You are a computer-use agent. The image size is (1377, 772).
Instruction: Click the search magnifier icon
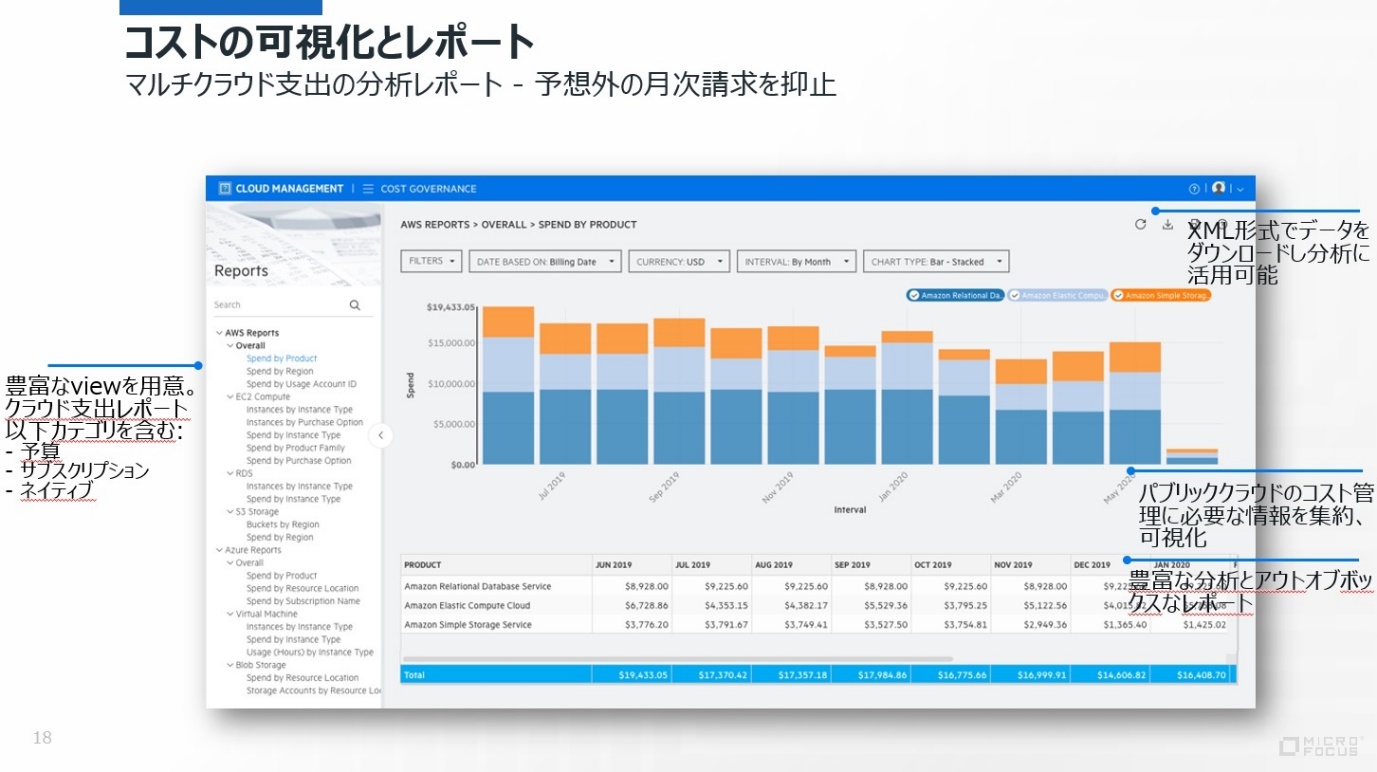click(354, 305)
